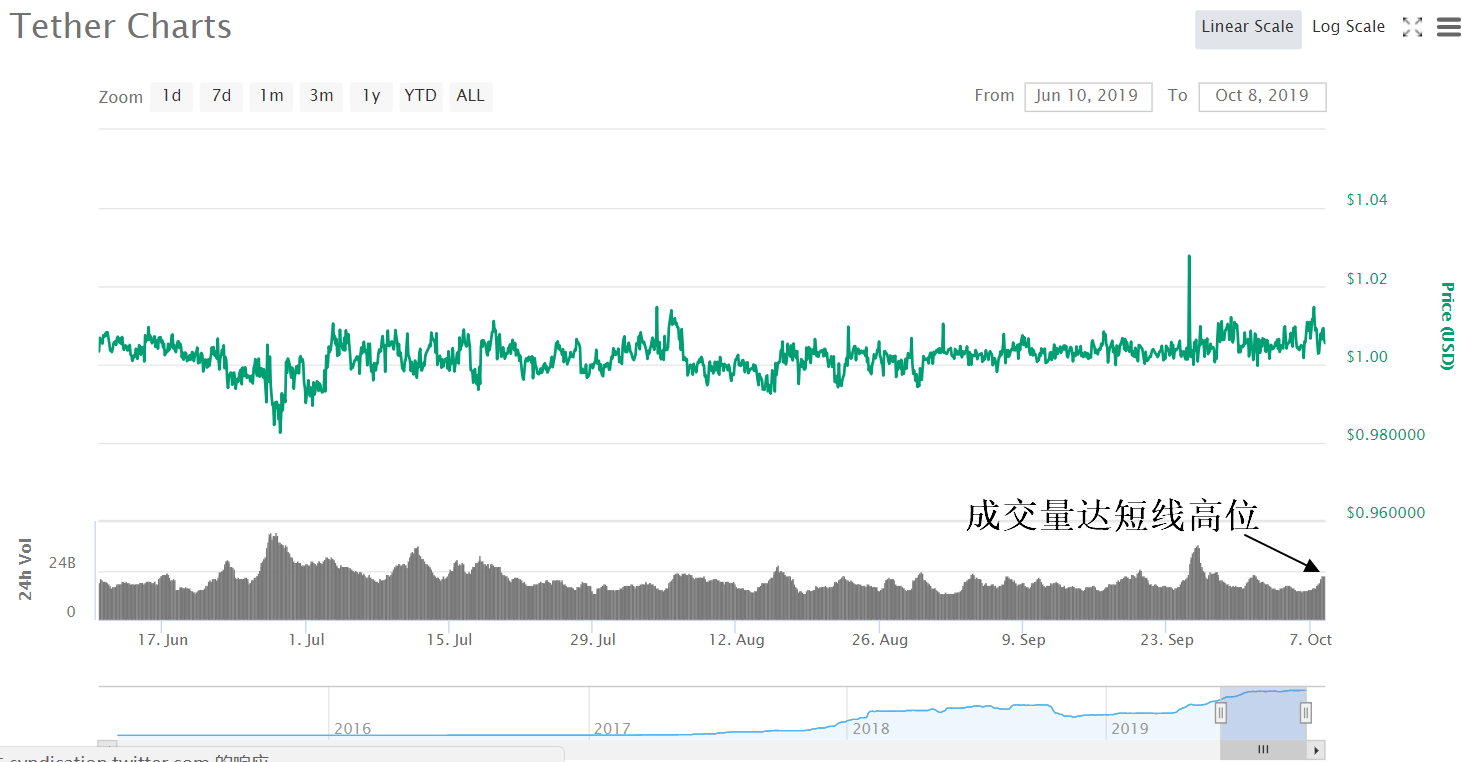Grab the left navigator range handle
The height and width of the screenshot is (762, 1462).
(1220, 713)
